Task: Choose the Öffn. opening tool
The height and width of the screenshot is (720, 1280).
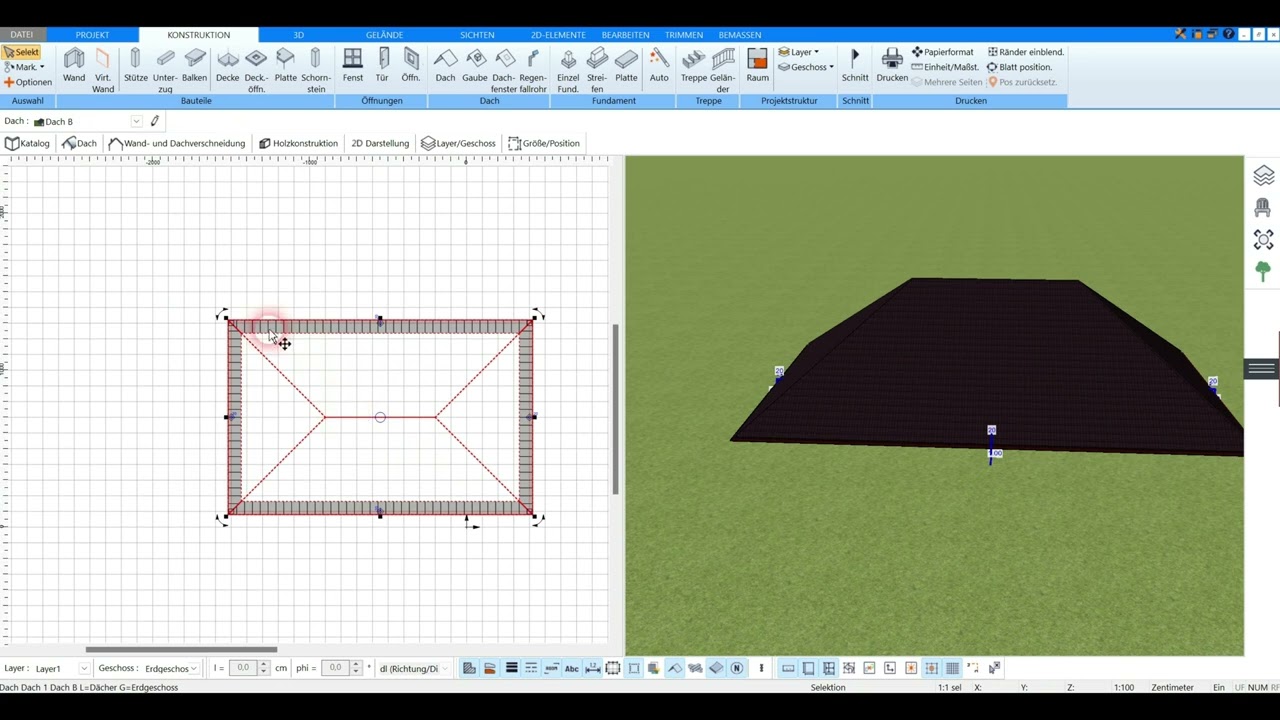Action: click(x=411, y=66)
